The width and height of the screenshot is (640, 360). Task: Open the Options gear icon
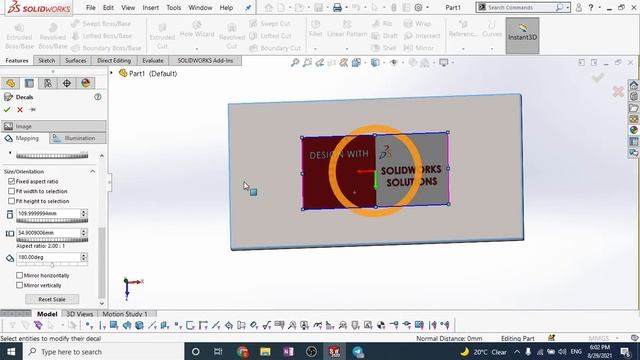pos(418,7)
